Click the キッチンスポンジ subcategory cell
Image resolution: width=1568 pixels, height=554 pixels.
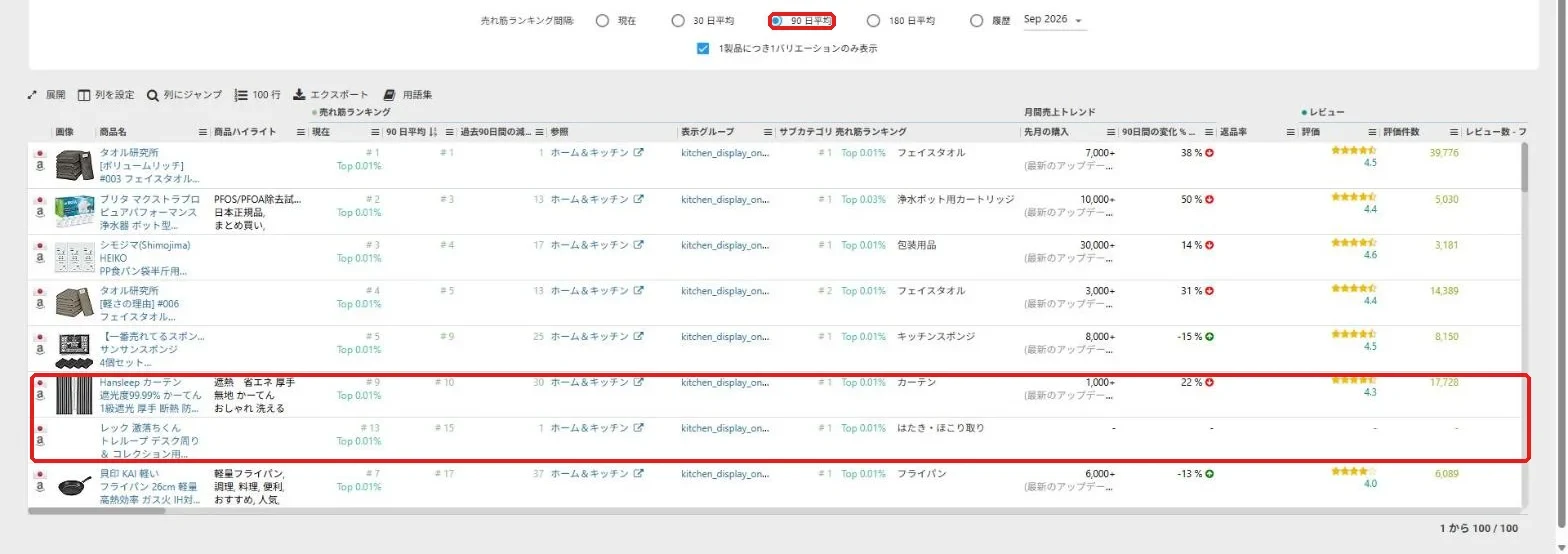click(936, 337)
